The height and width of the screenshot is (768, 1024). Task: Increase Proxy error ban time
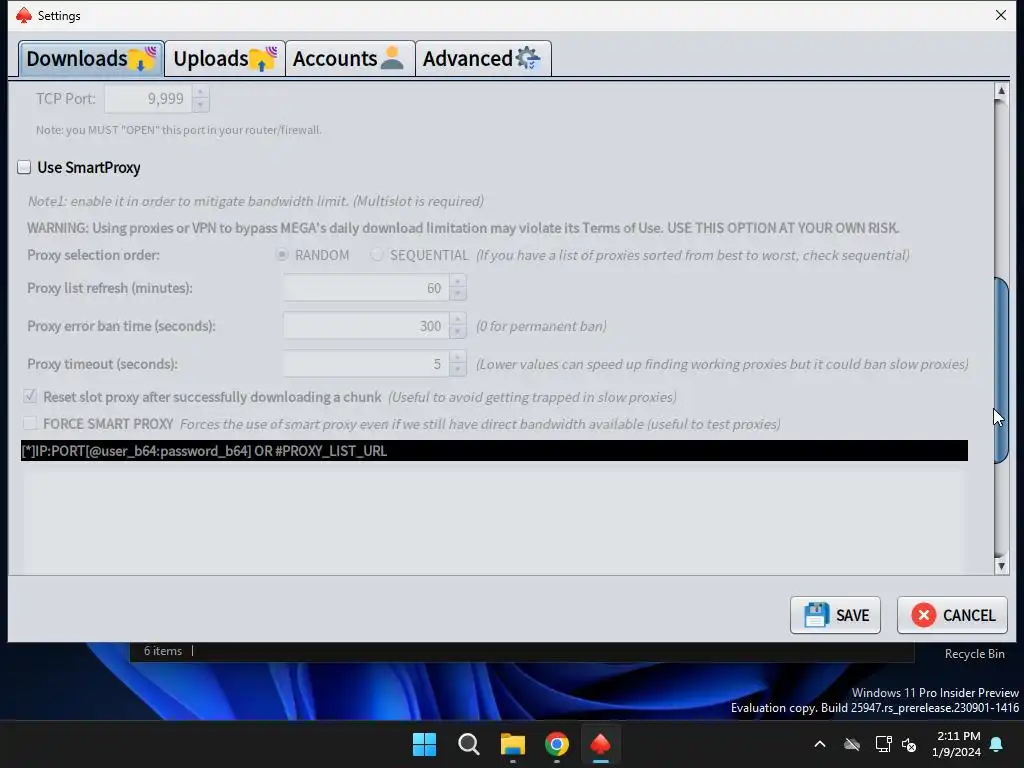(x=458, y=319)
